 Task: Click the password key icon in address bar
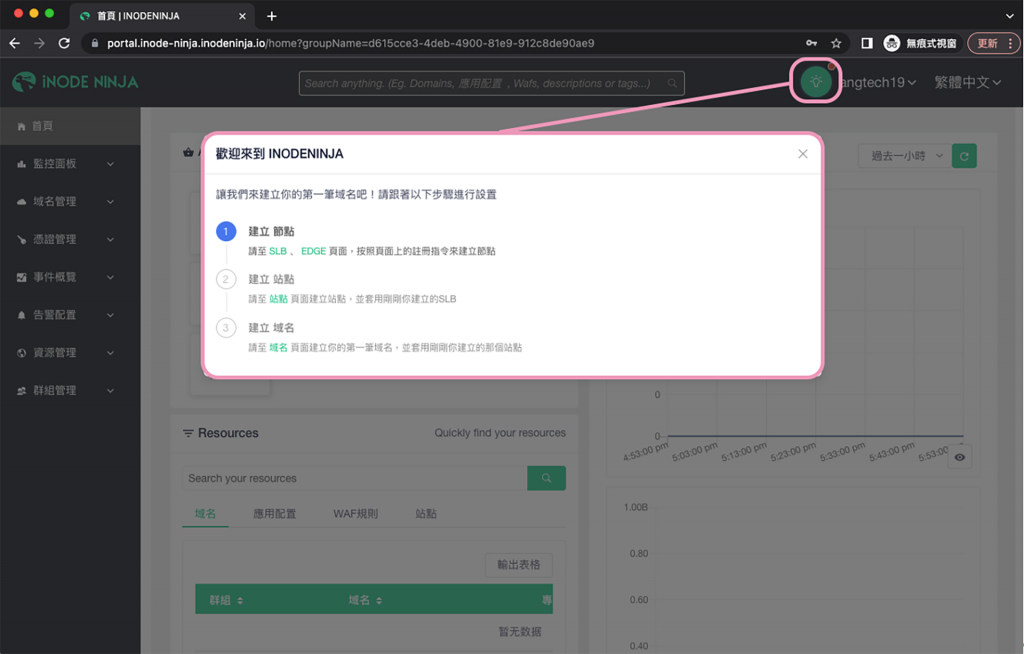[811, 43]
